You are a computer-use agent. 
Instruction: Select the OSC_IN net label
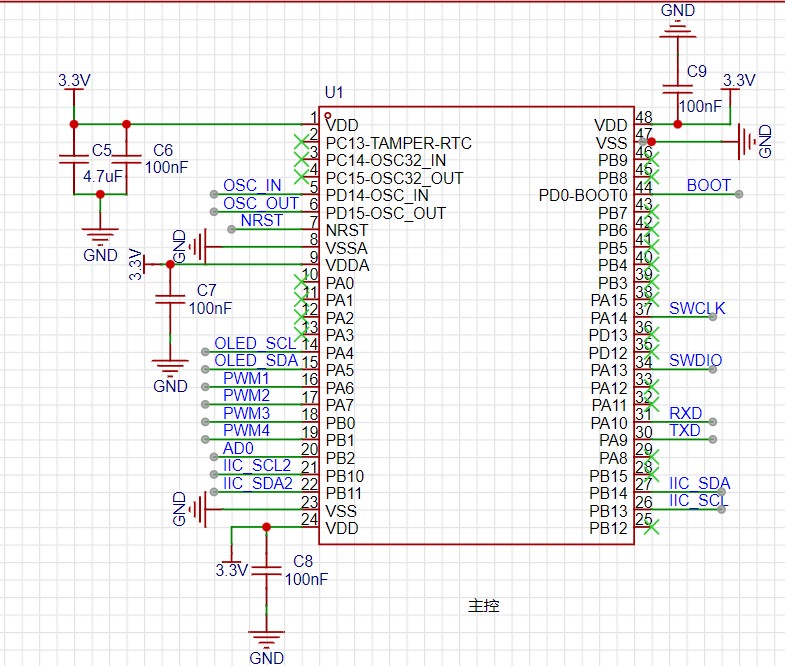(x=251, y=186)
